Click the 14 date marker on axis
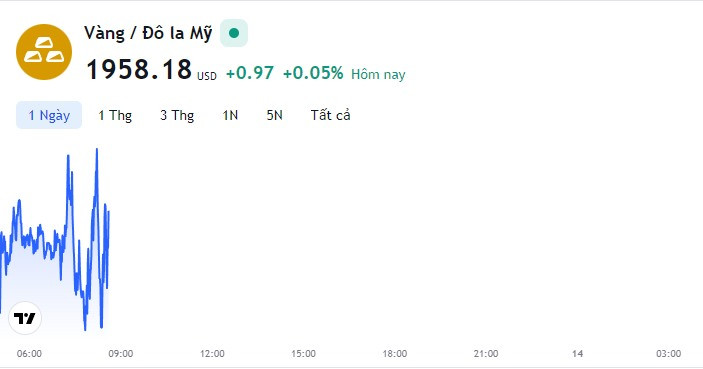This screenshot has width=703, height=369. (577, 354)
